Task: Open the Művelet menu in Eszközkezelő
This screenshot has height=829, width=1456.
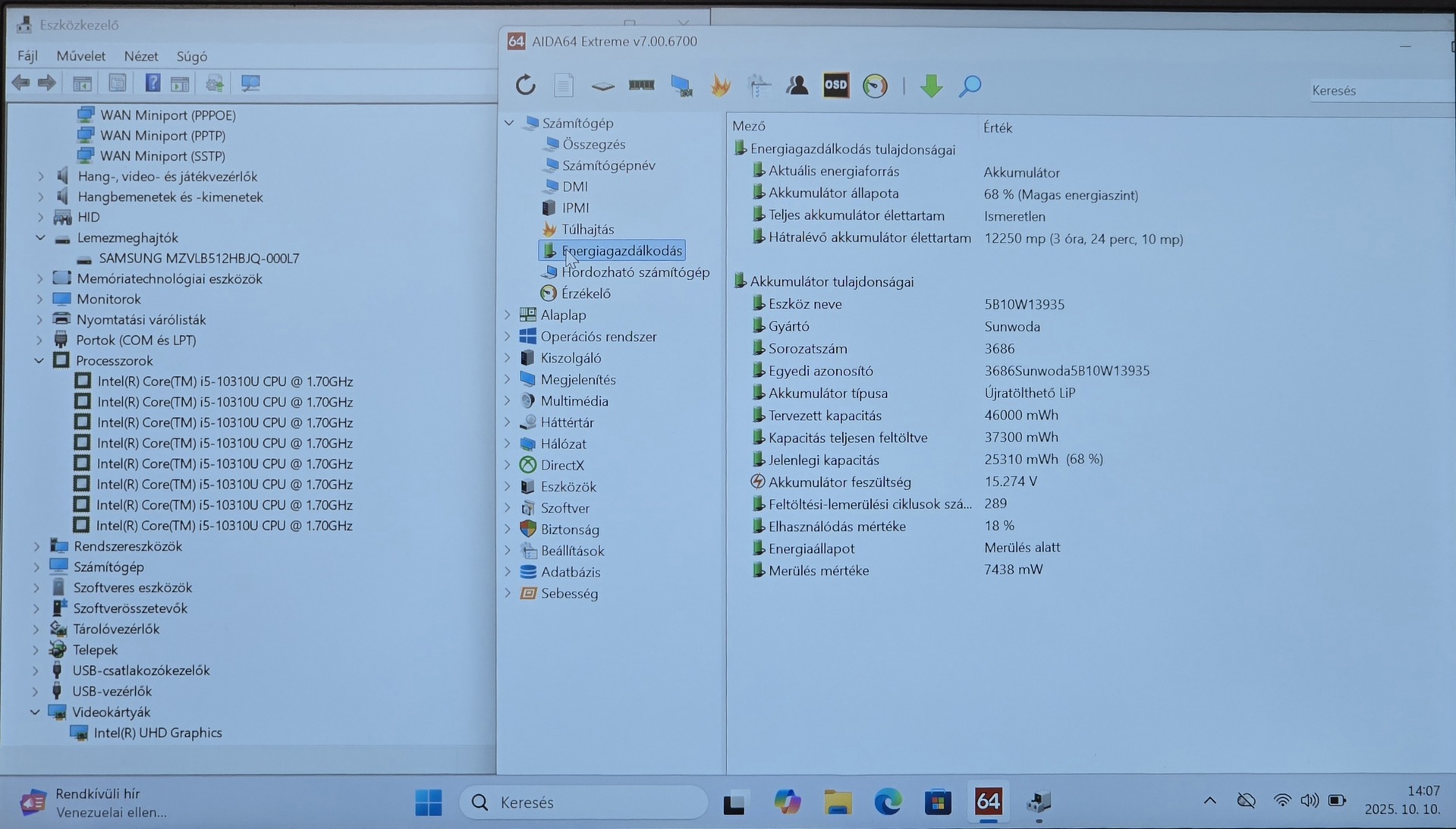Action: (x=80, y=56)
